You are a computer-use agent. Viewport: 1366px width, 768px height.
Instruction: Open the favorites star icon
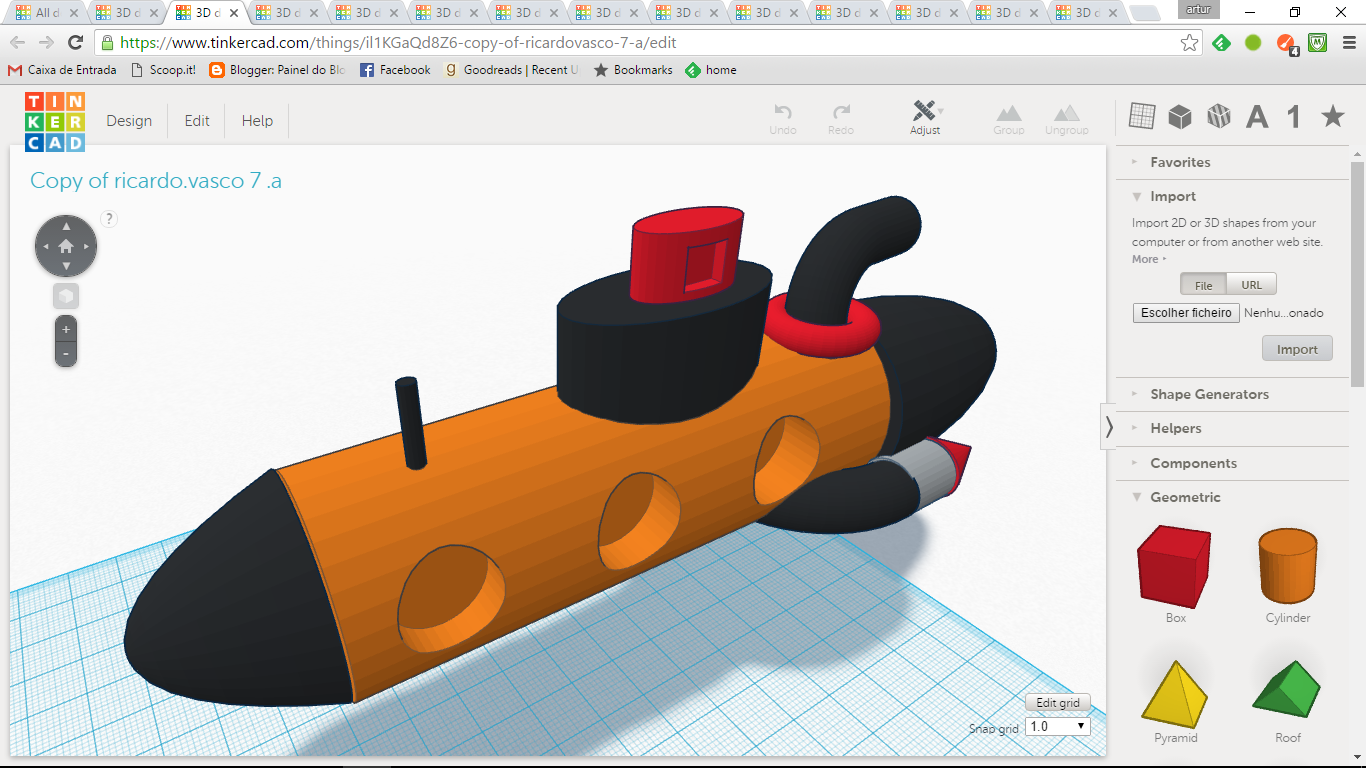tap(1332, 117)
